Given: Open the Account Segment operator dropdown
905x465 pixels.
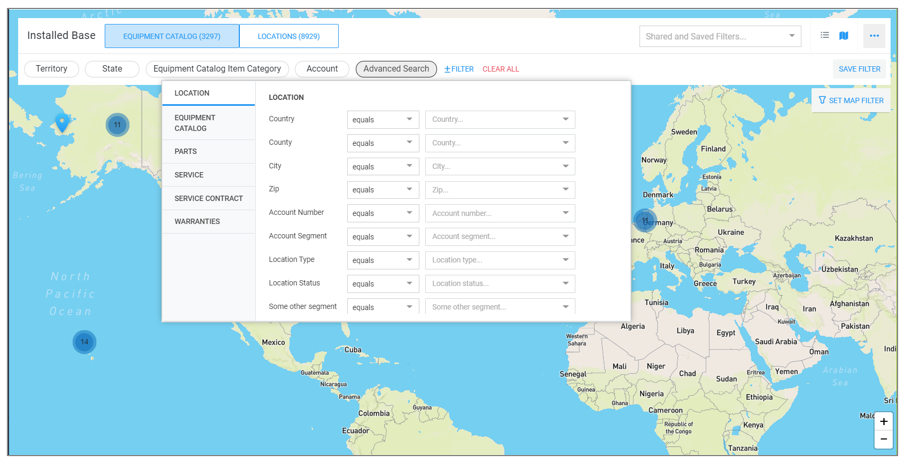Looking at the screenshot, I should tap(383, 237).
